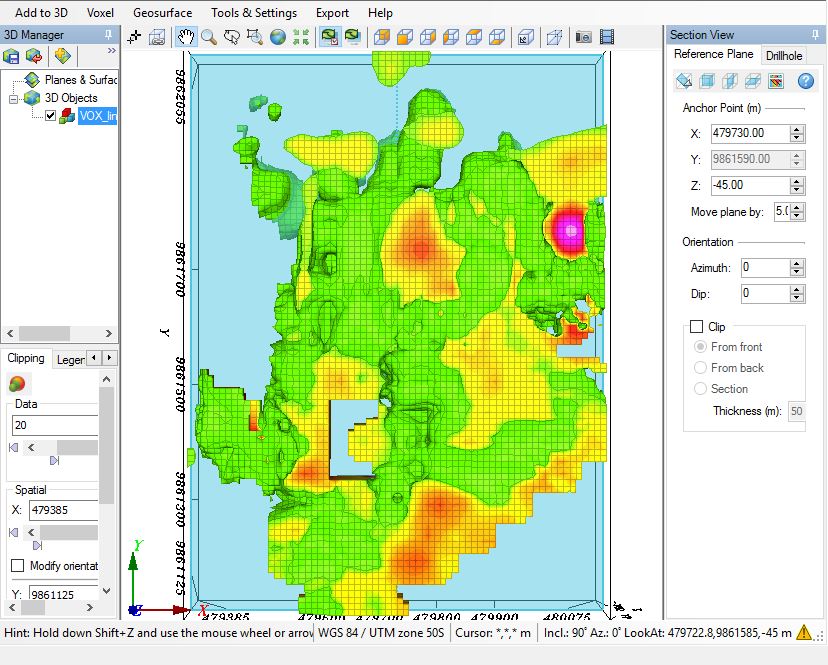
Task: Open the film strip movie tool
Action: click(x=606, y=37)
